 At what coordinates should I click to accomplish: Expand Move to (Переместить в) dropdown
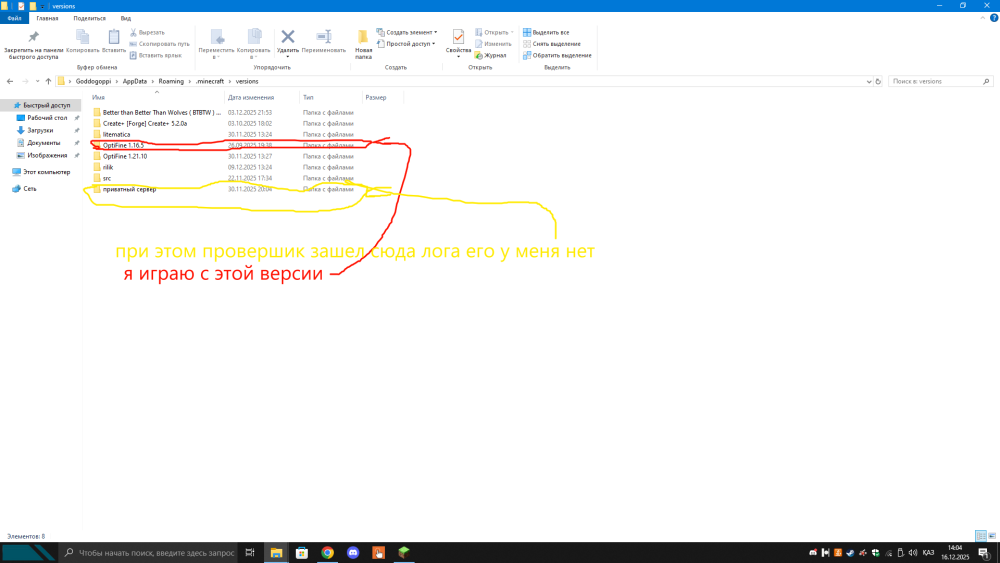[x=216, y=57]
